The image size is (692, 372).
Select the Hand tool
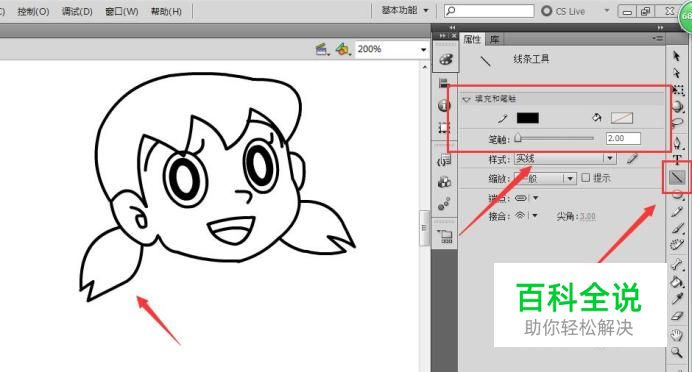(x=677, y=335)
